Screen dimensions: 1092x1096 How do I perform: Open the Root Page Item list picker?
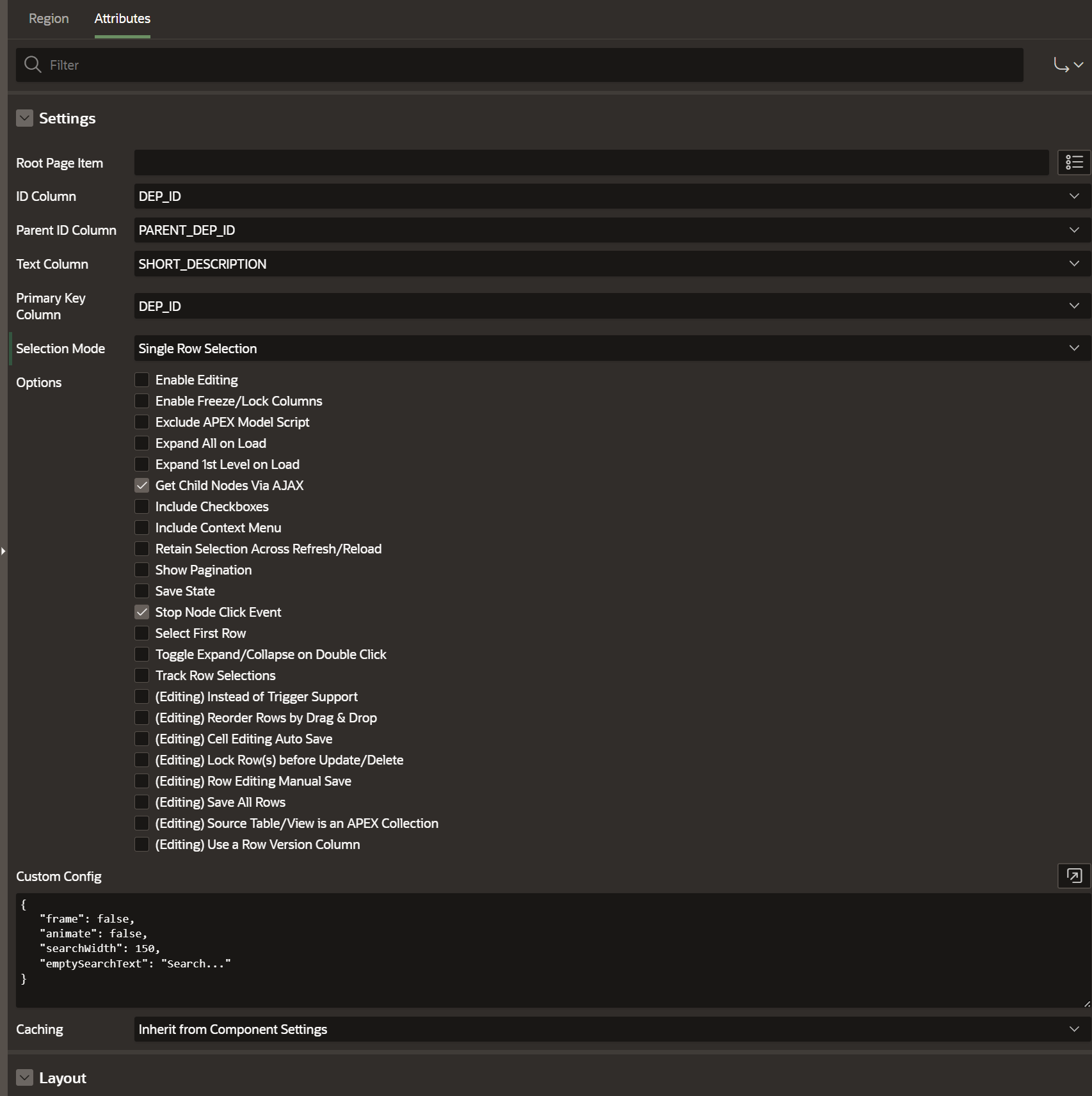(1073, 163)
